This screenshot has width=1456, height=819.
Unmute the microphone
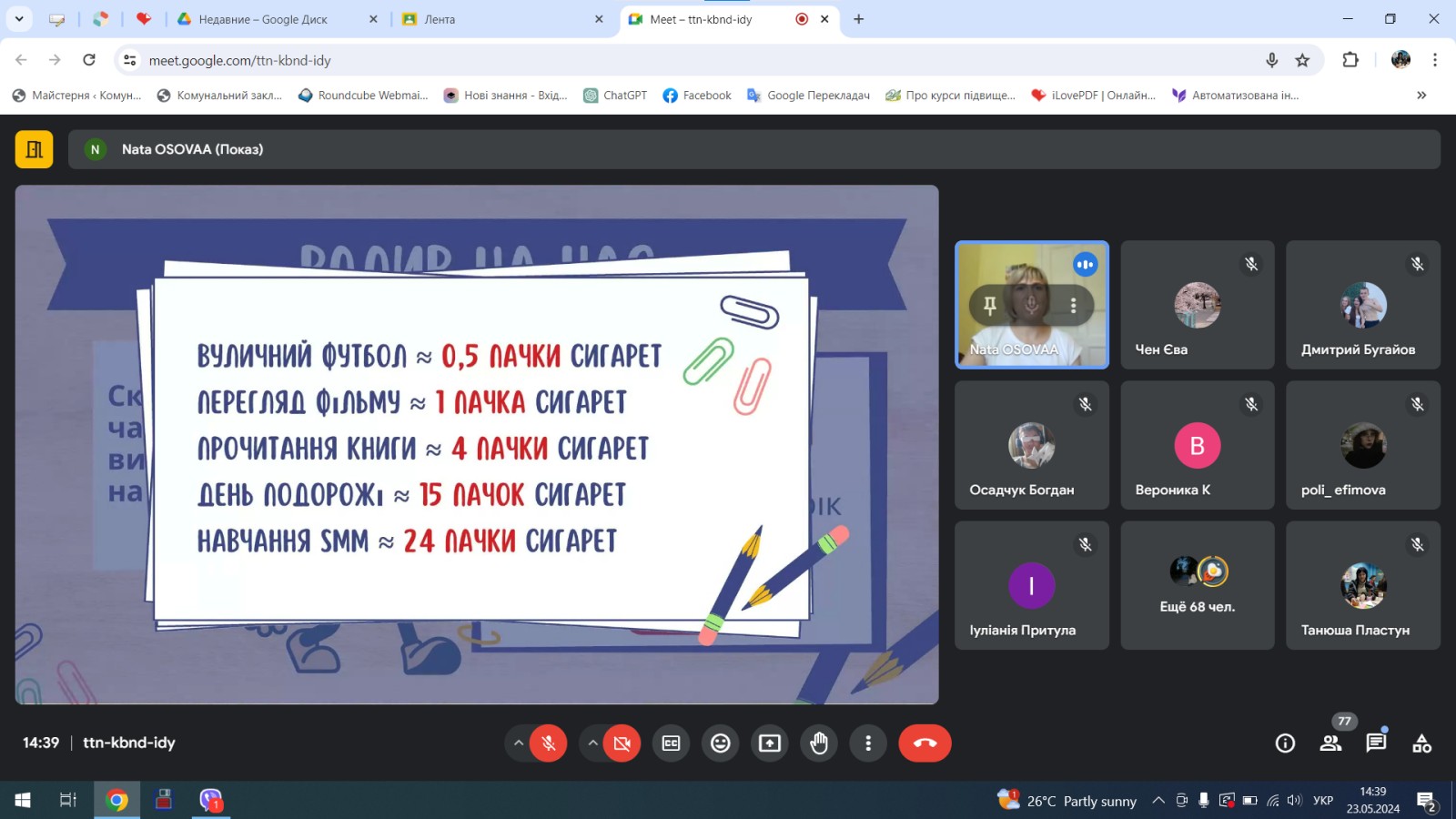click(x=548, y=743)
